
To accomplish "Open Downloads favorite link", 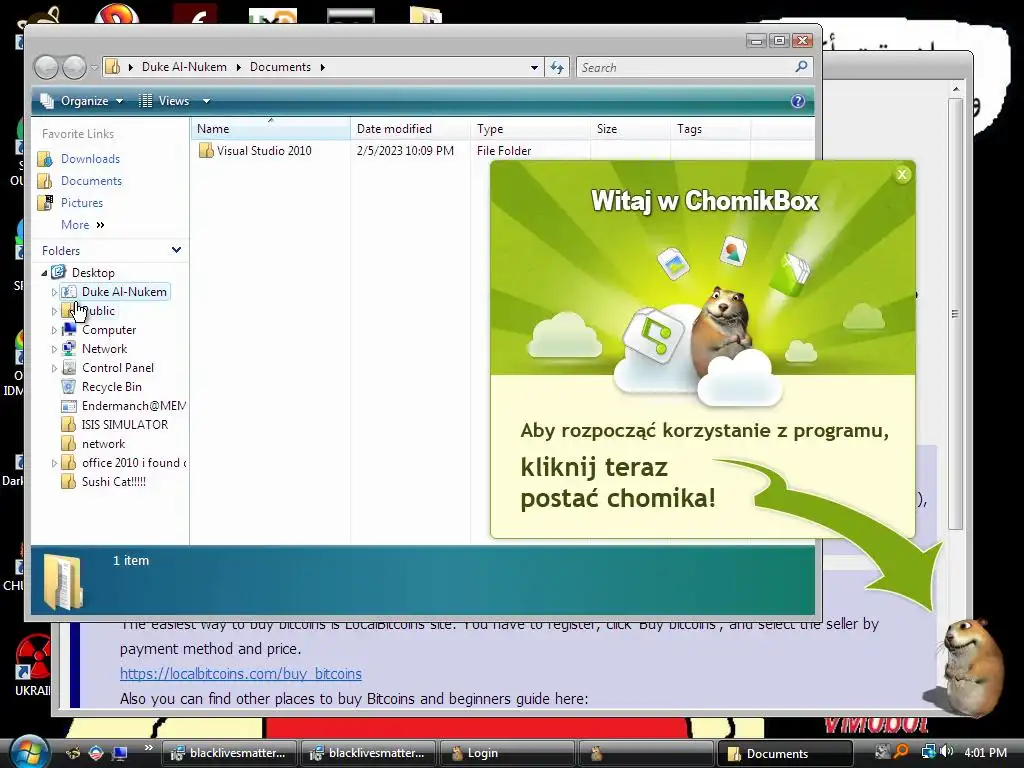I will tap(90, 159).
